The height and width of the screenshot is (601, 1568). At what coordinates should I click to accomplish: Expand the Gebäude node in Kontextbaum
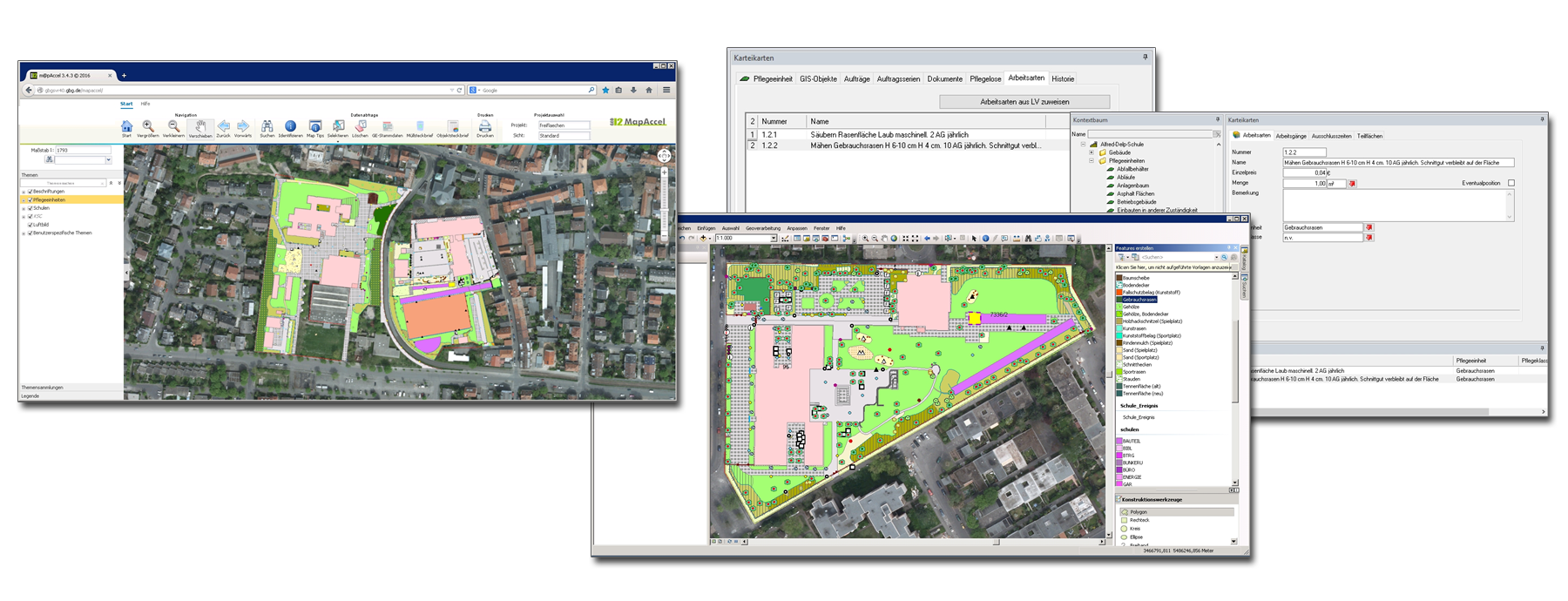[1092, 152]
